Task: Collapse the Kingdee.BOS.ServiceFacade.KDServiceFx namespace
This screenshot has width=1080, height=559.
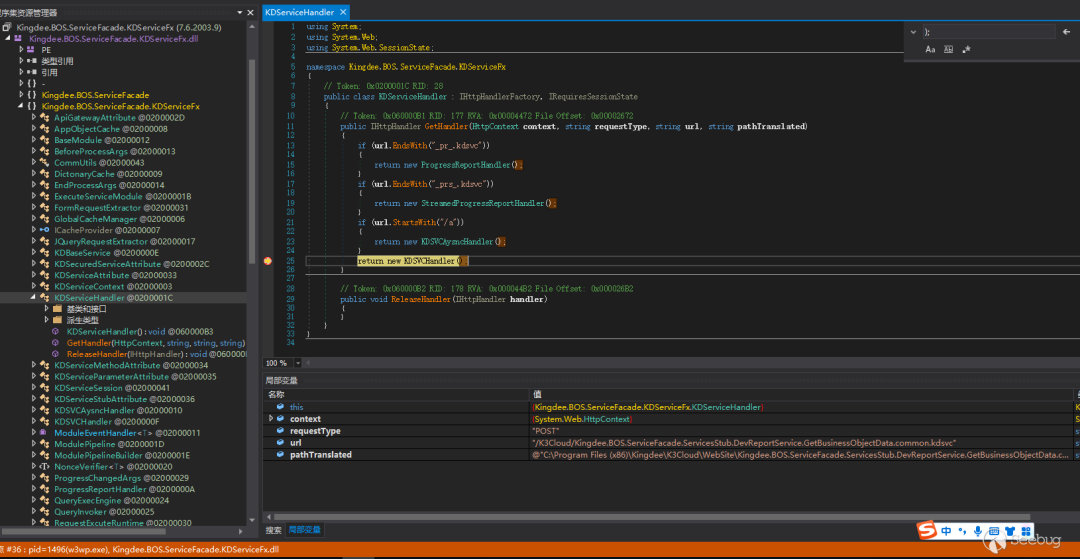Action: click(21, 106)
